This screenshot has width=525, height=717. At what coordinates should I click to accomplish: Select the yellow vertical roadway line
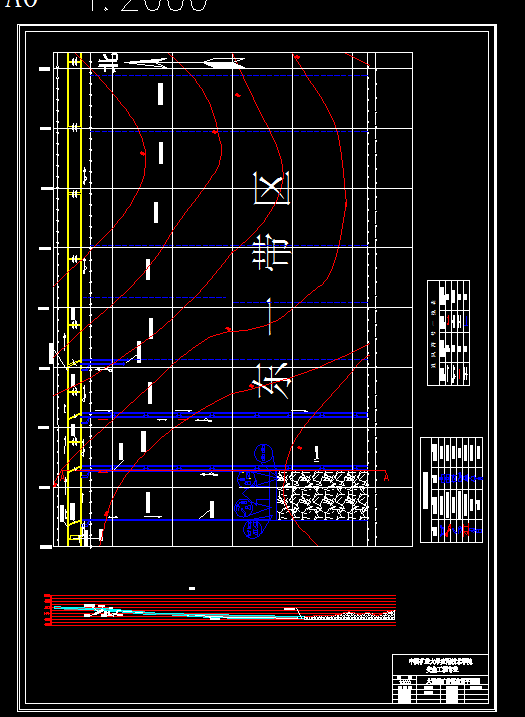(75, 299)
